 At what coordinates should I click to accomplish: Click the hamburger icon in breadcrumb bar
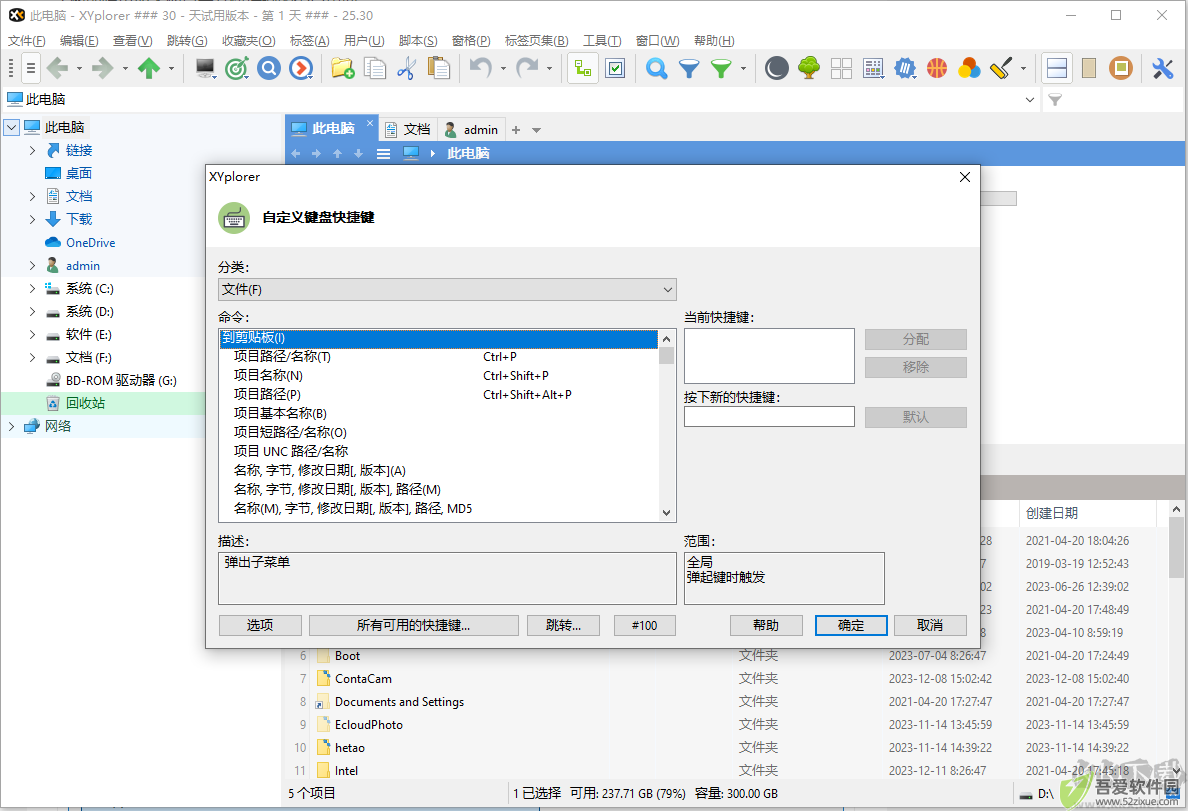[x=384, y=154]
